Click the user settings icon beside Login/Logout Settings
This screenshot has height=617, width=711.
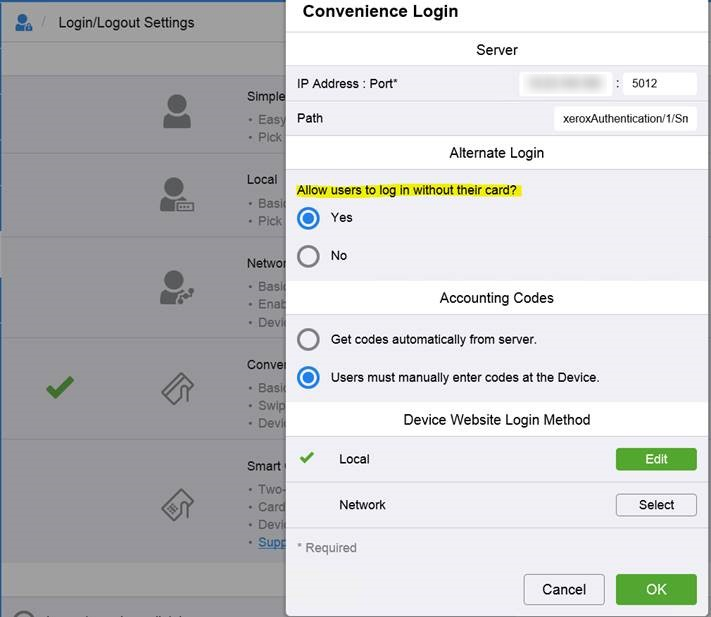coord(23,22)
